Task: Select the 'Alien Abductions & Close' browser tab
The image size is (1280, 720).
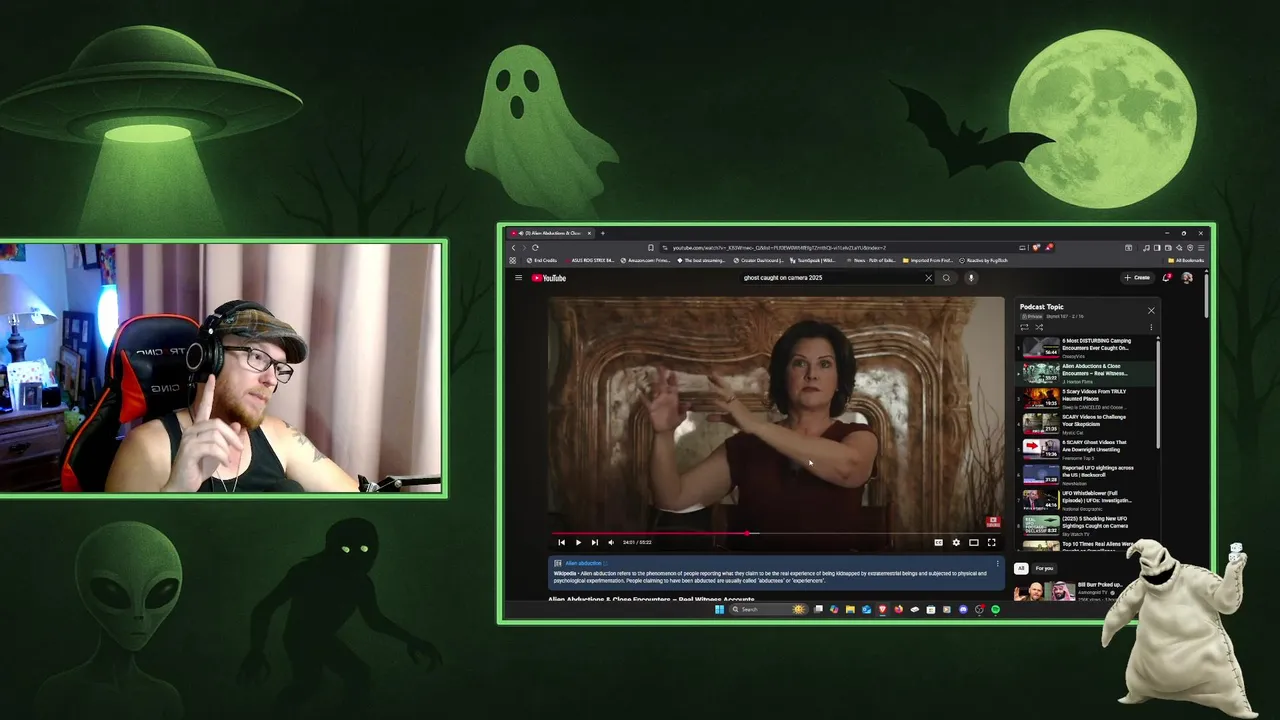Action: tap(550, 233)
